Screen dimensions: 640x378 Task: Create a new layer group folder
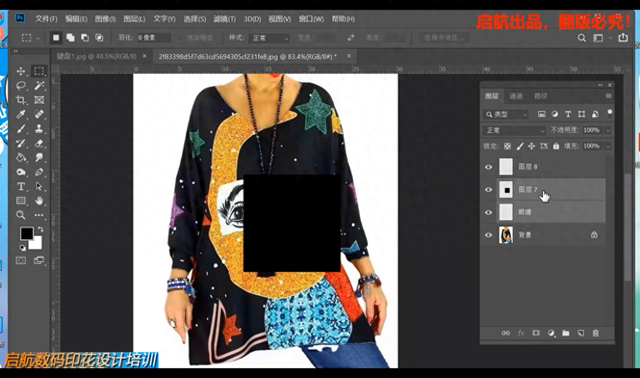(x=566, y=333)
